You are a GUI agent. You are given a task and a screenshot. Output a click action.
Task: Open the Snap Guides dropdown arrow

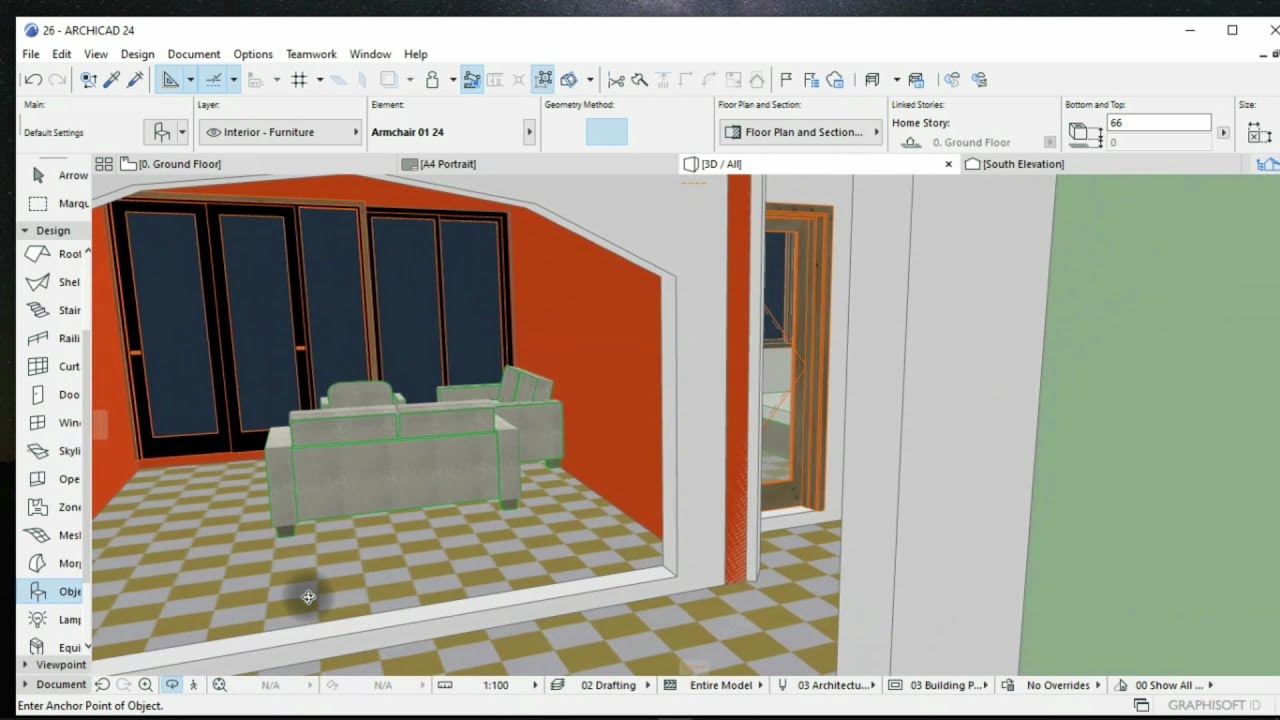(233, 80)
